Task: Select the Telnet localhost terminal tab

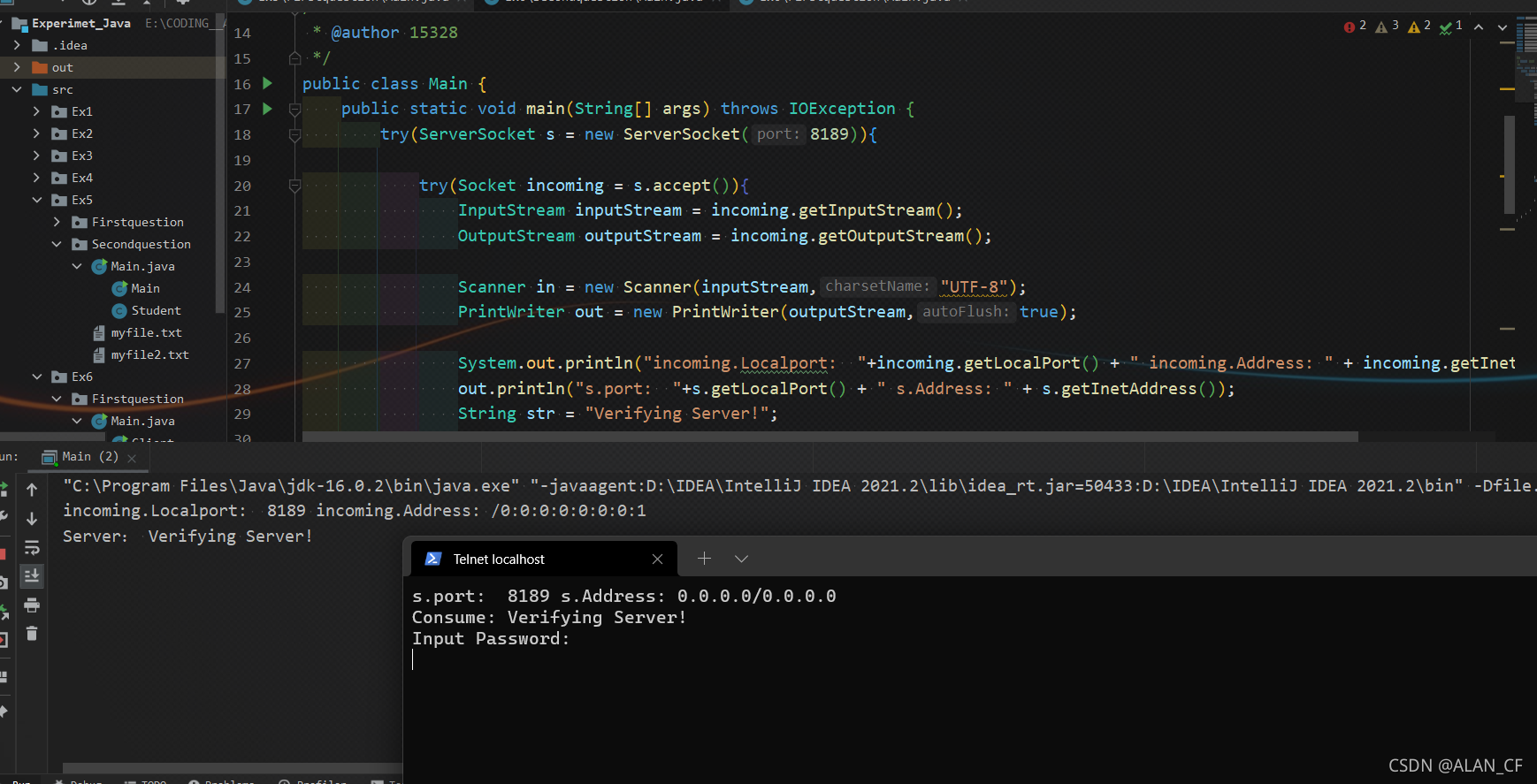Action: pyautogui.click(x=544, y=559)
